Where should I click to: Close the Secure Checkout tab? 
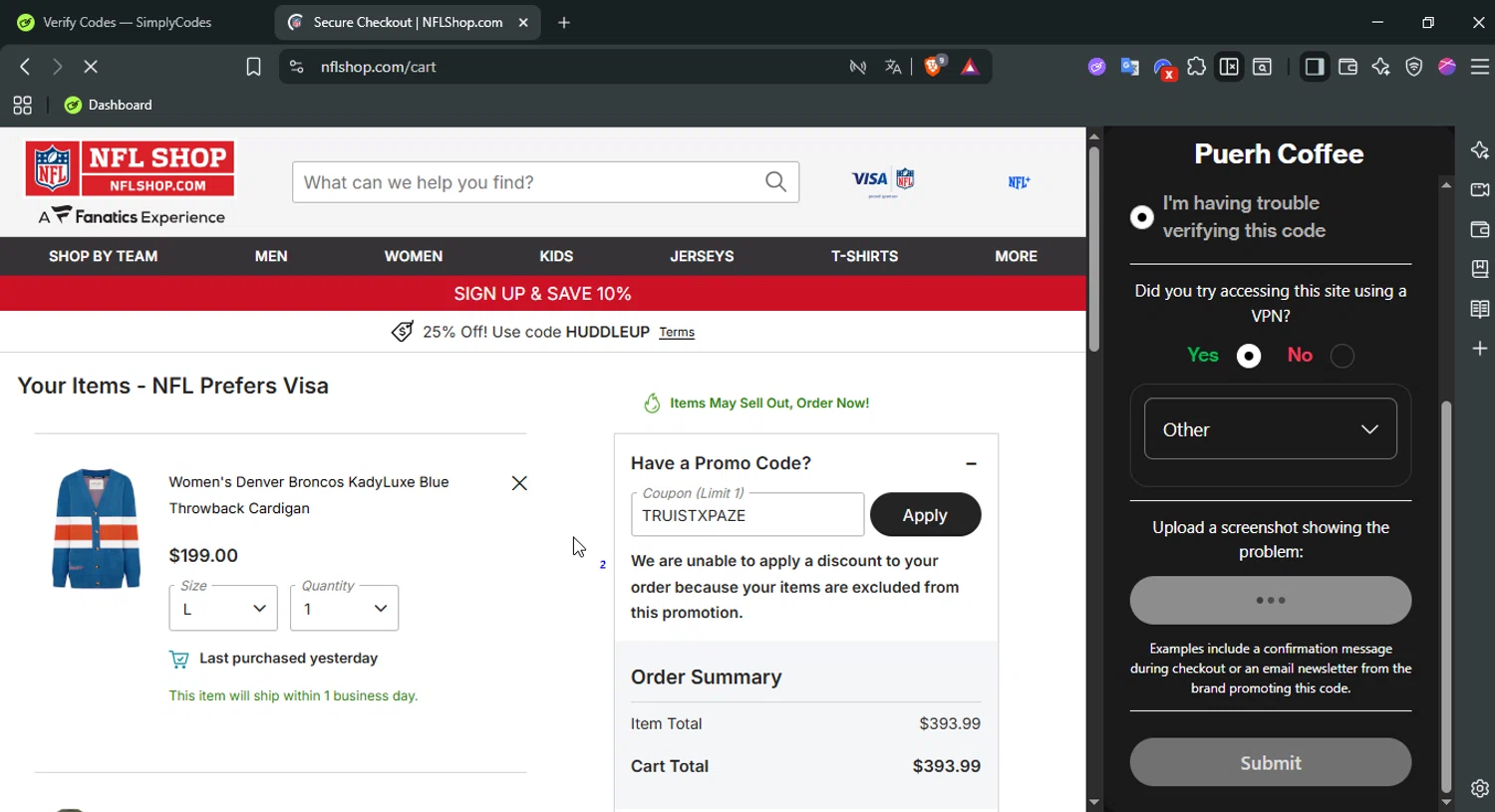pyautogui.click(x=523, y=22)
